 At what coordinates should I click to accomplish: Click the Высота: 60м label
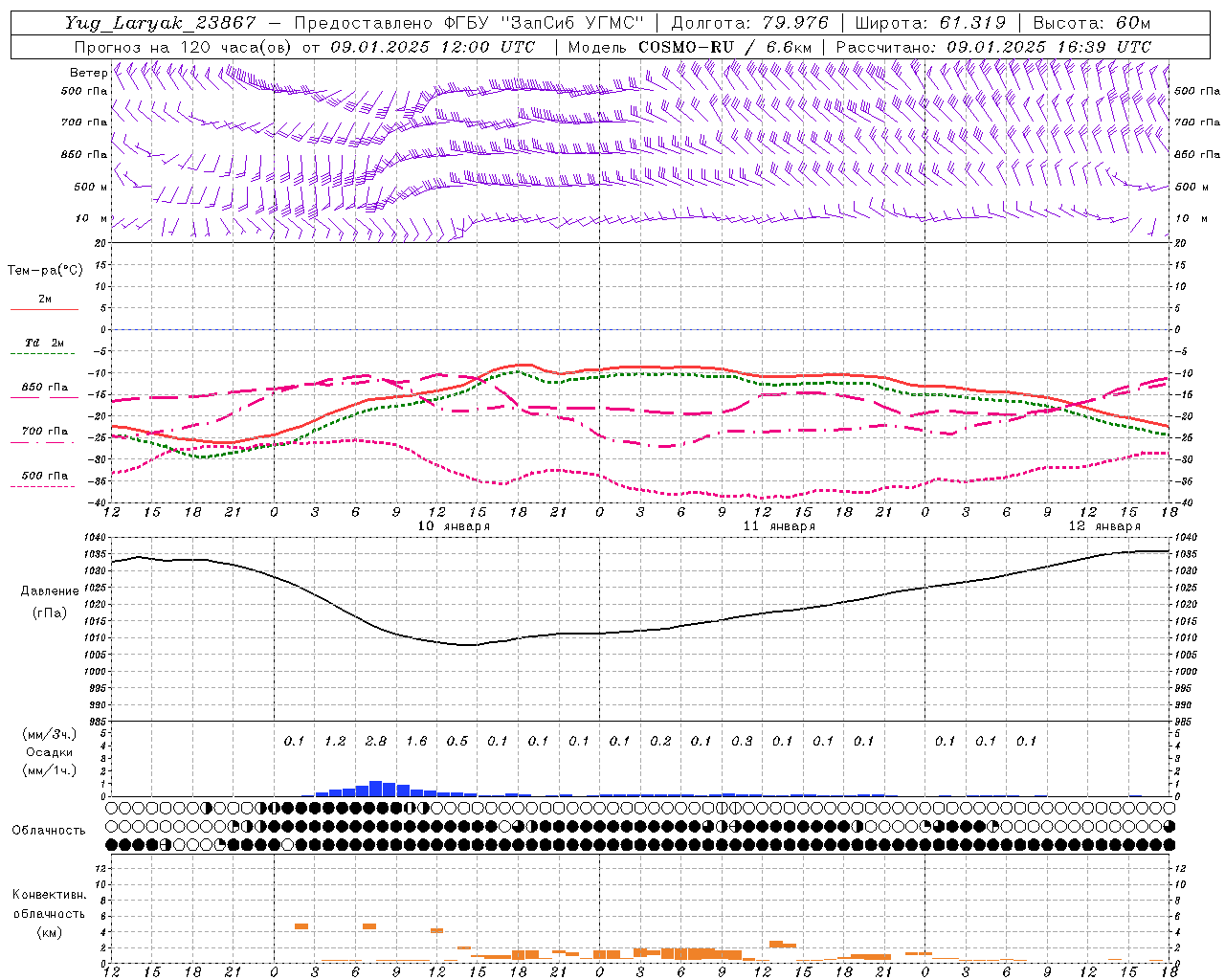1092,23
